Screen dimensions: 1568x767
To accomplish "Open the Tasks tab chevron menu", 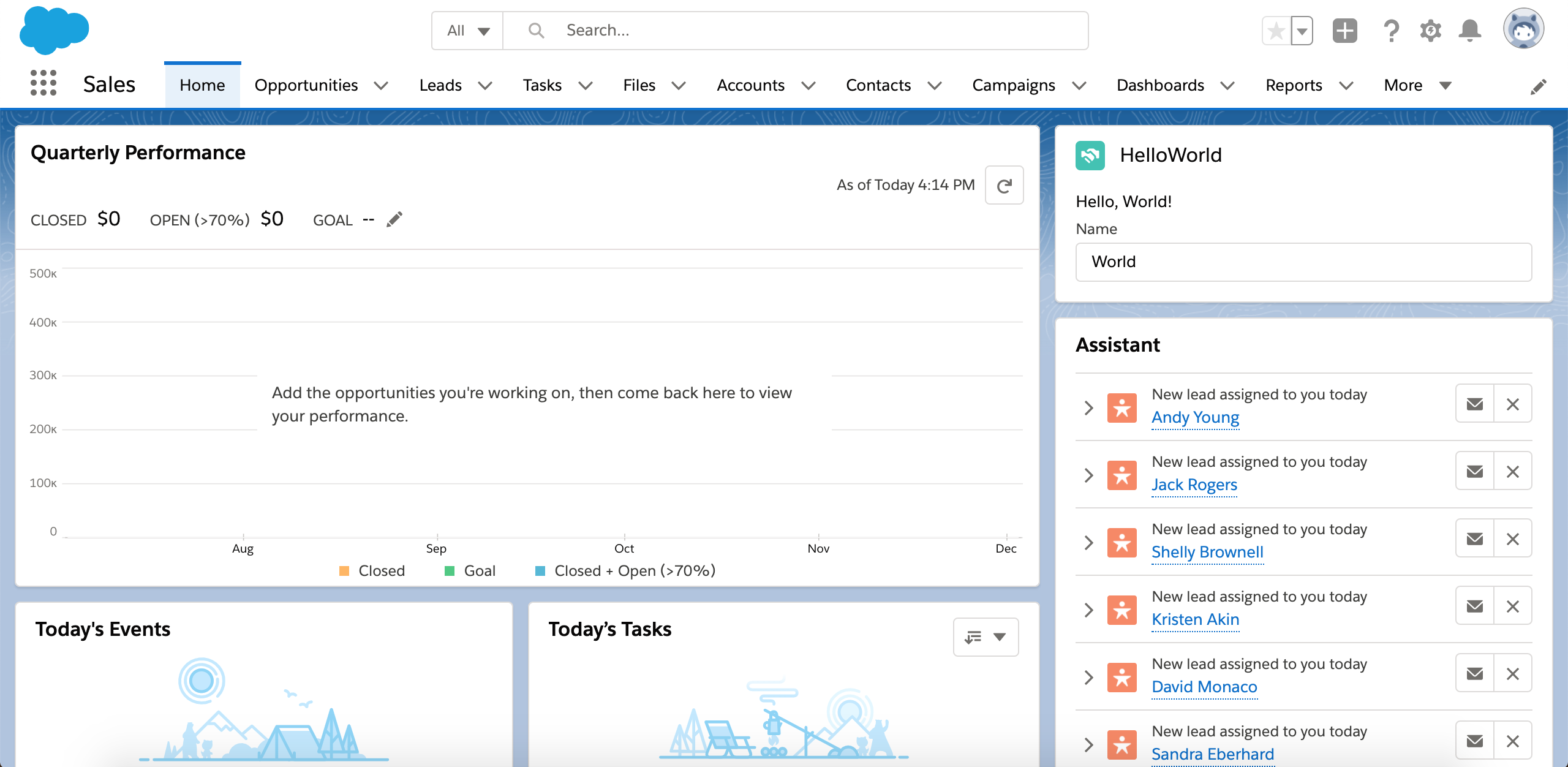I will click(586, 86).
